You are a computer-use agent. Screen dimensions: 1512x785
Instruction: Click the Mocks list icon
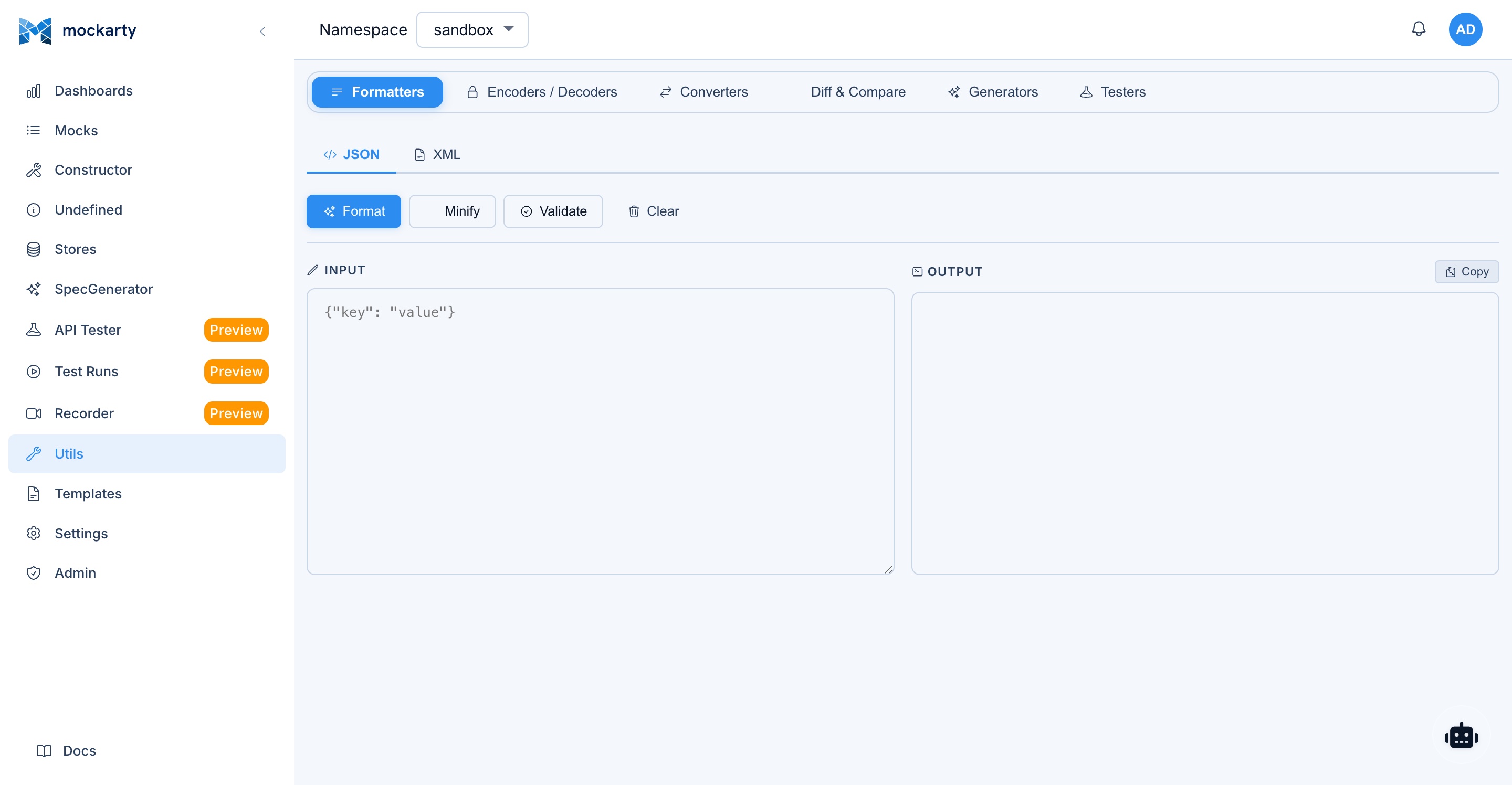pos(34,130)
